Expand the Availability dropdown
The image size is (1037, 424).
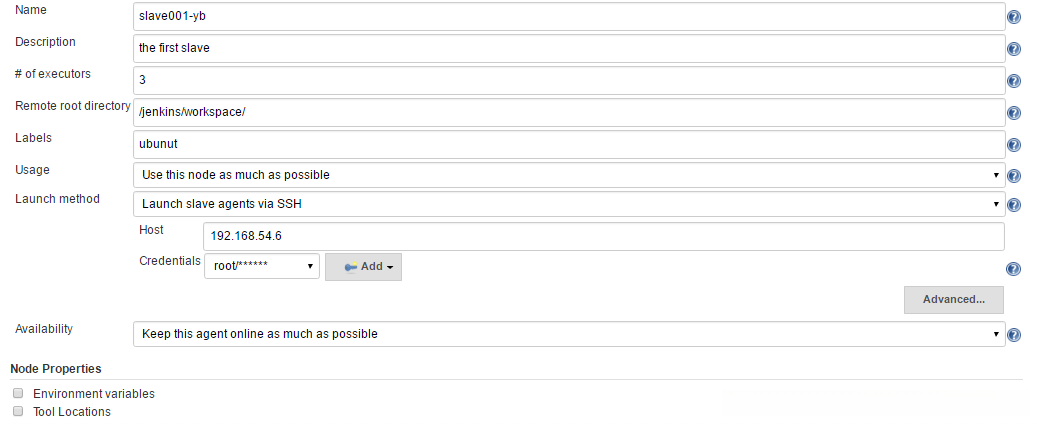pos(568,334)
